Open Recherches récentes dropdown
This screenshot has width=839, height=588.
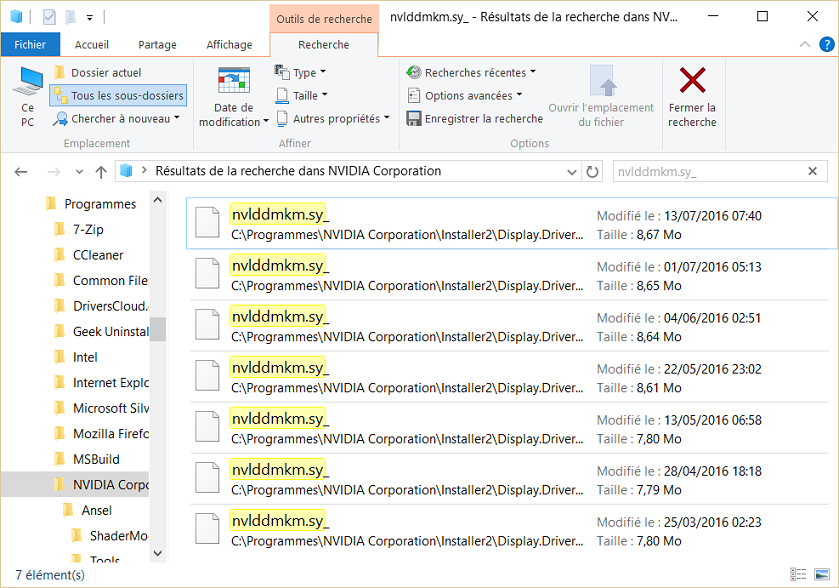point(472,73)
